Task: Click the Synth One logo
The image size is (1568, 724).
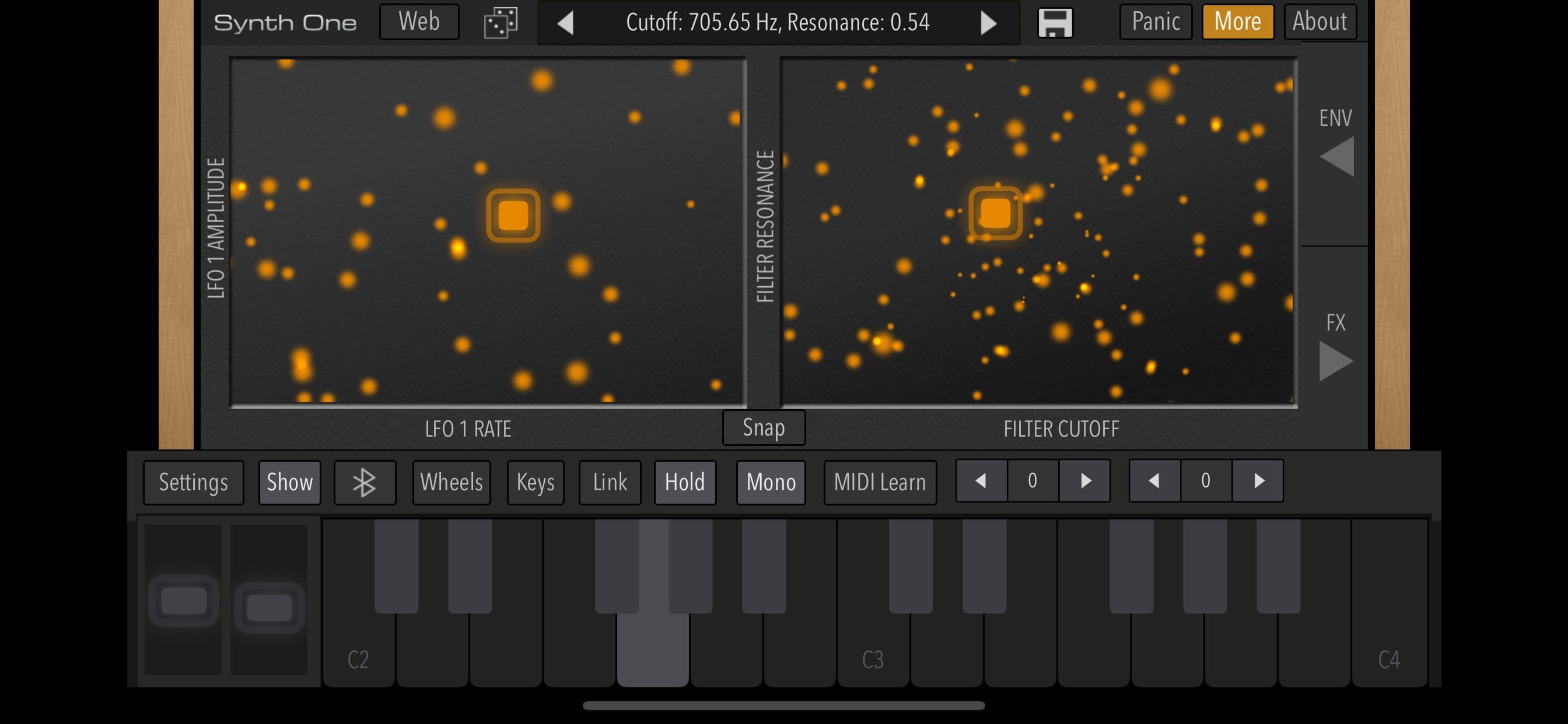Action: pyautogui.click(x=285, y=23)
